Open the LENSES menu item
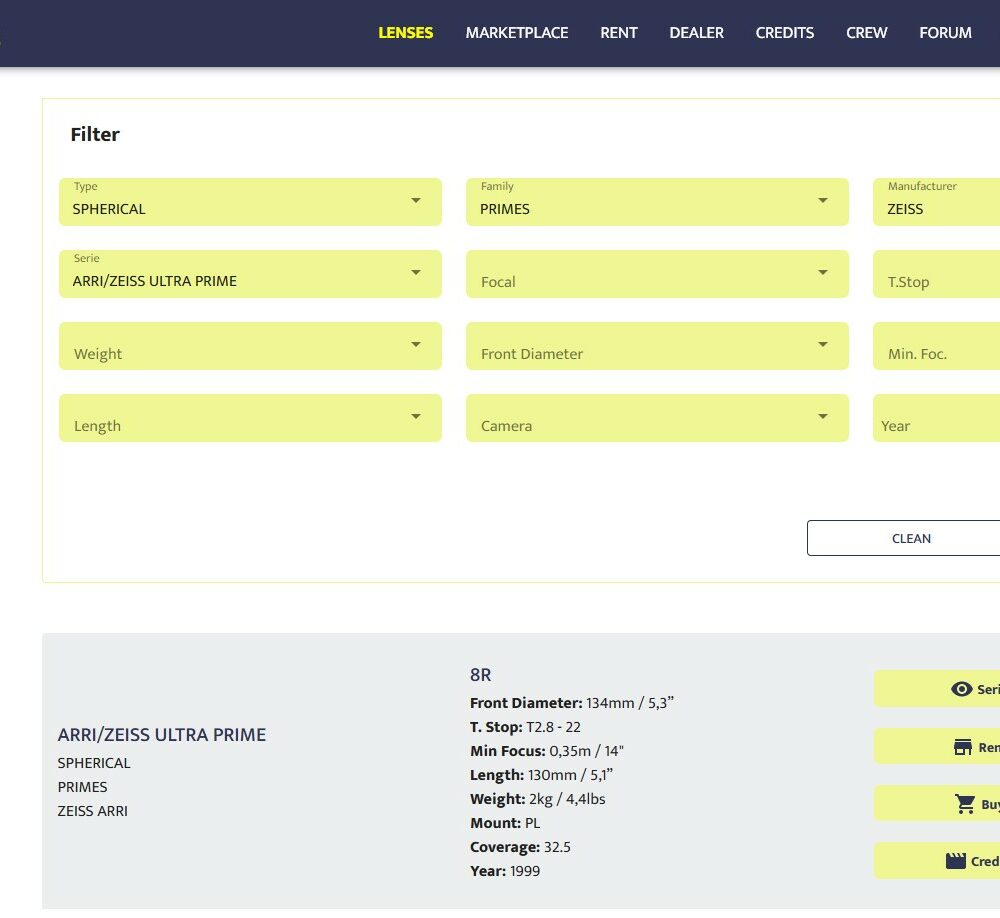 click(x=406, y=33)
